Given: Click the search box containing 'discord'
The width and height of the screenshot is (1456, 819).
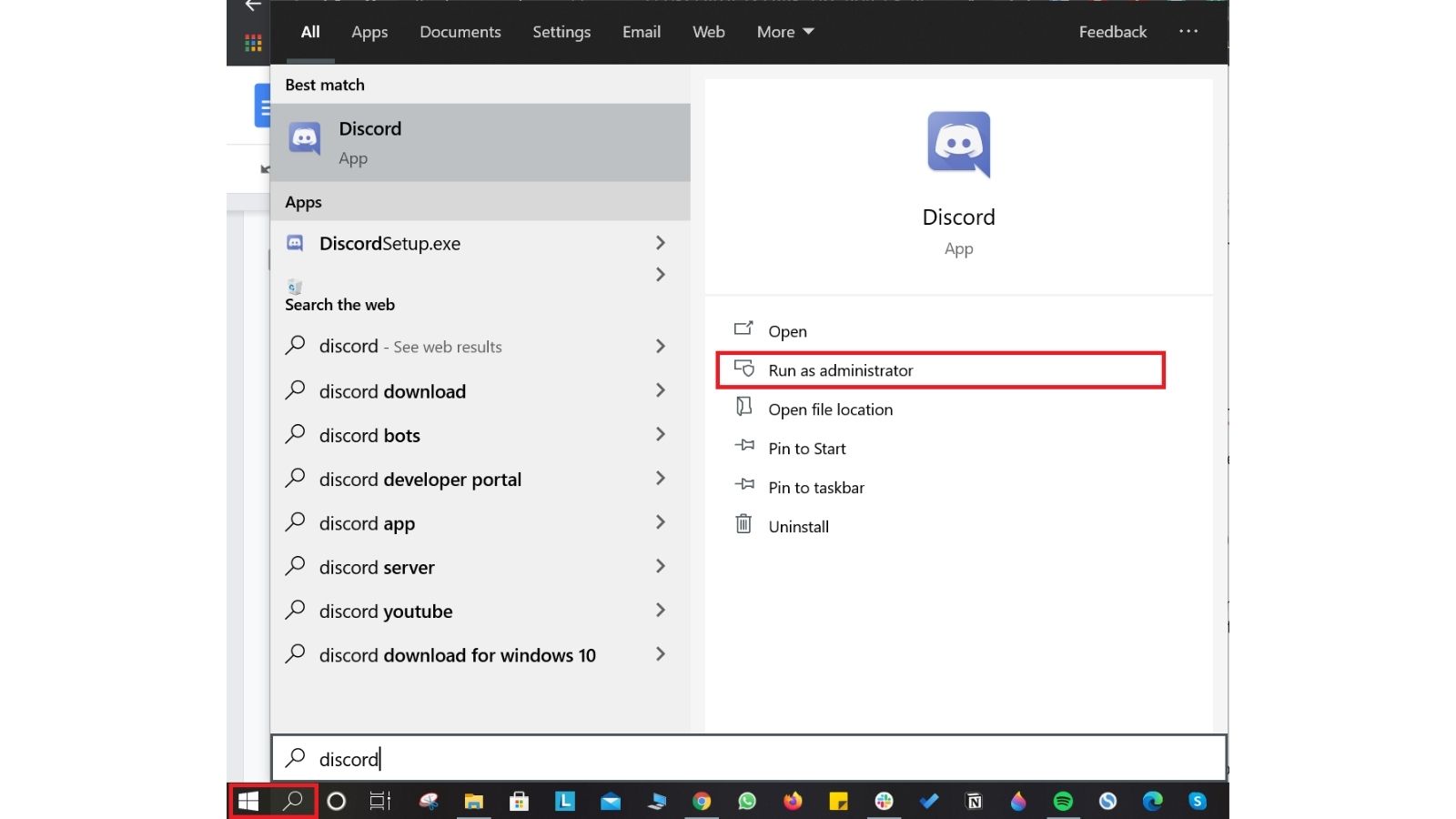Looking at the screenshot, I should pyautogui.click(x=749, y=758).
